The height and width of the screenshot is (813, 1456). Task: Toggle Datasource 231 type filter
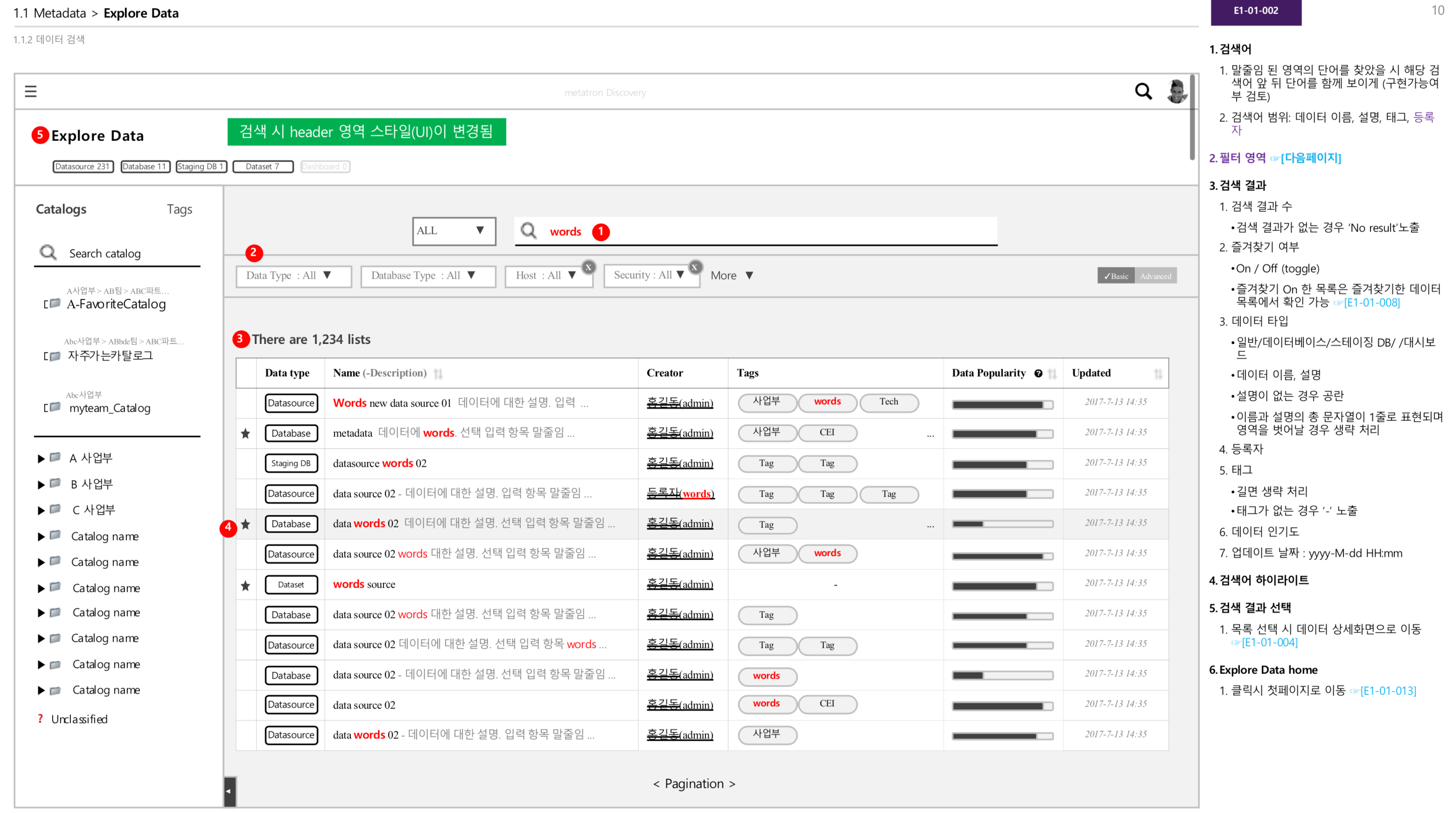(83, 166)
